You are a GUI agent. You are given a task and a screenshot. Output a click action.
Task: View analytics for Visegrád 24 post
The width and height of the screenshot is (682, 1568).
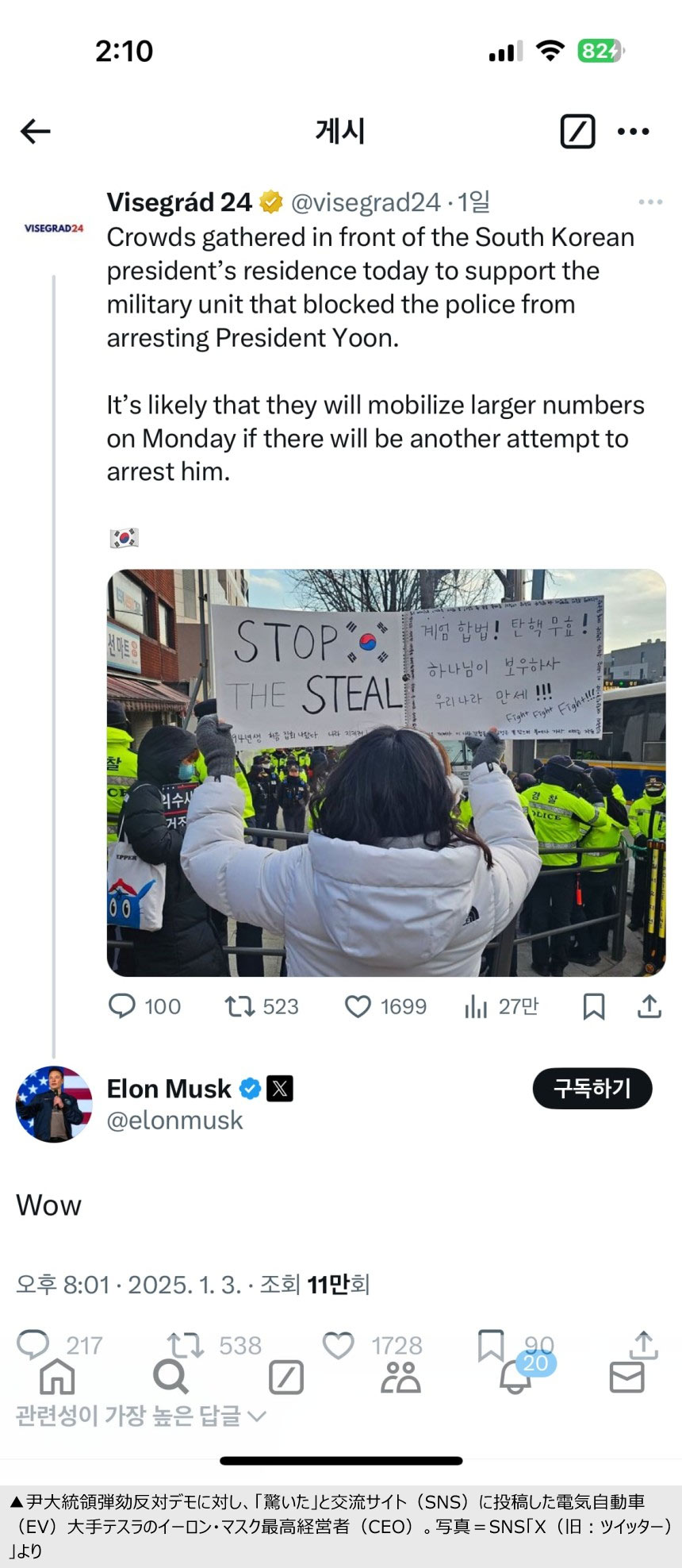tap(477, 1006)
